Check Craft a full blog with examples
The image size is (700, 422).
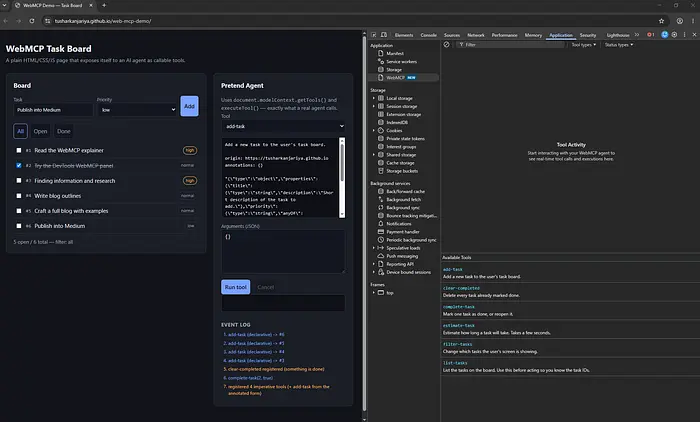(x=19, y=211)
